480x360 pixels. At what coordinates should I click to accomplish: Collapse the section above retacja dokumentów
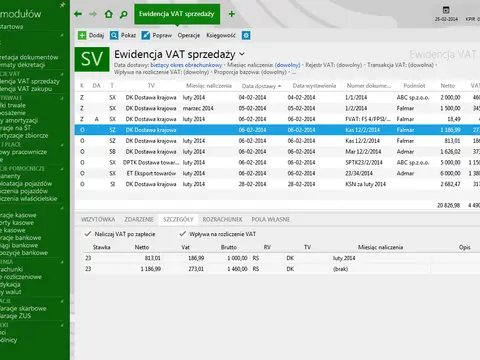coord(62,35)
